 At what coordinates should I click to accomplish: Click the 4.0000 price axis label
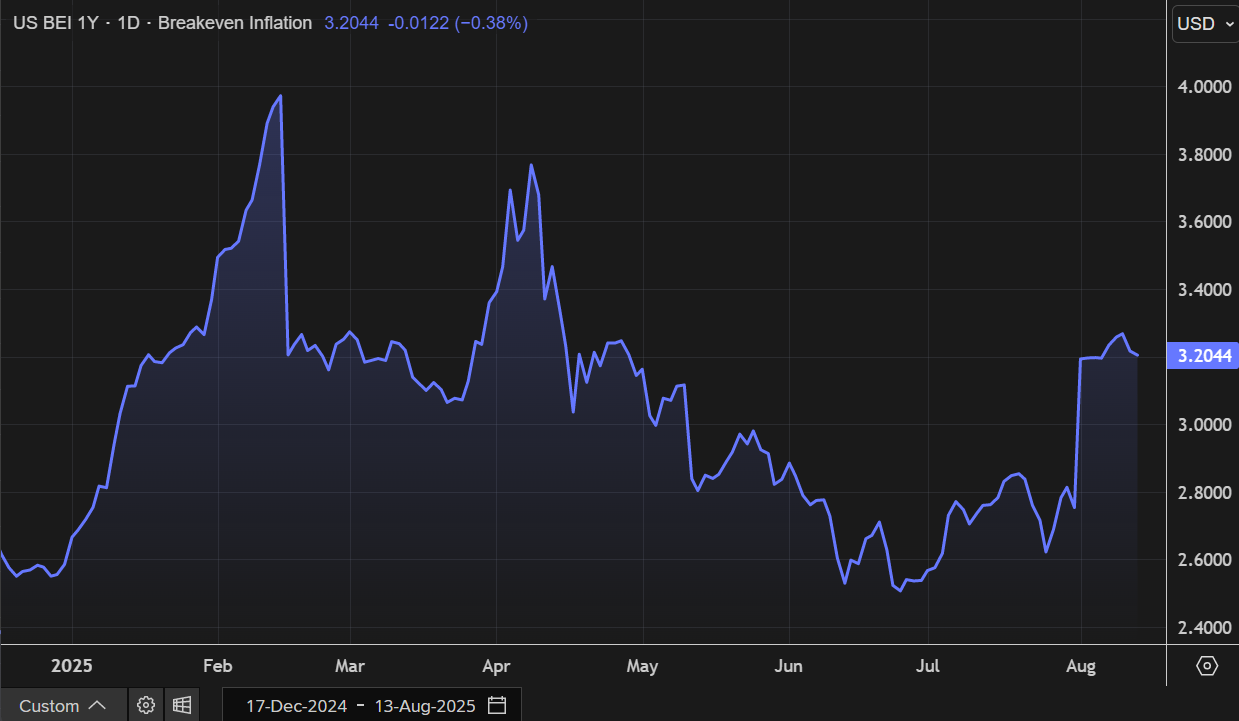[1203, 87]
